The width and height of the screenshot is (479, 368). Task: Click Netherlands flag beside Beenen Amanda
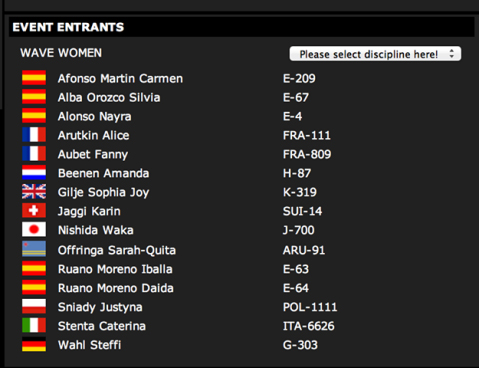tap(34, 173)
